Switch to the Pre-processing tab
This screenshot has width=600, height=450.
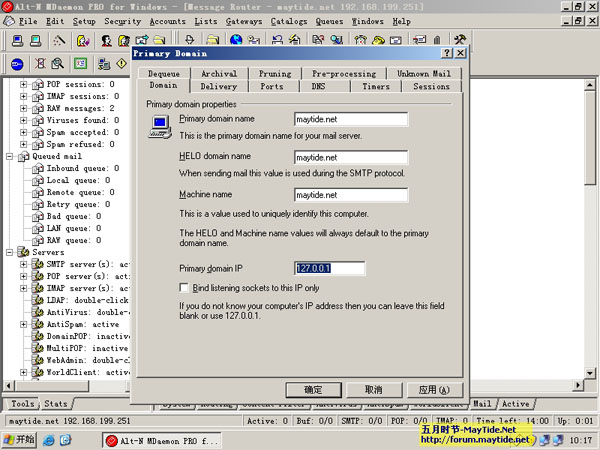point(343,74)
